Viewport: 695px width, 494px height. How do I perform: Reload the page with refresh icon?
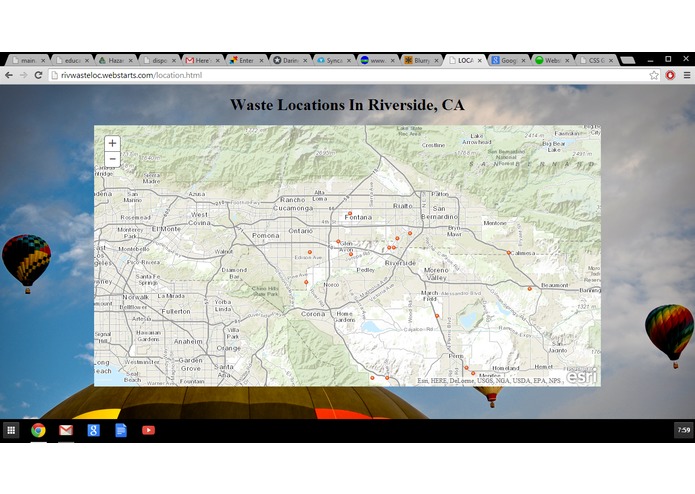point(39,75)
